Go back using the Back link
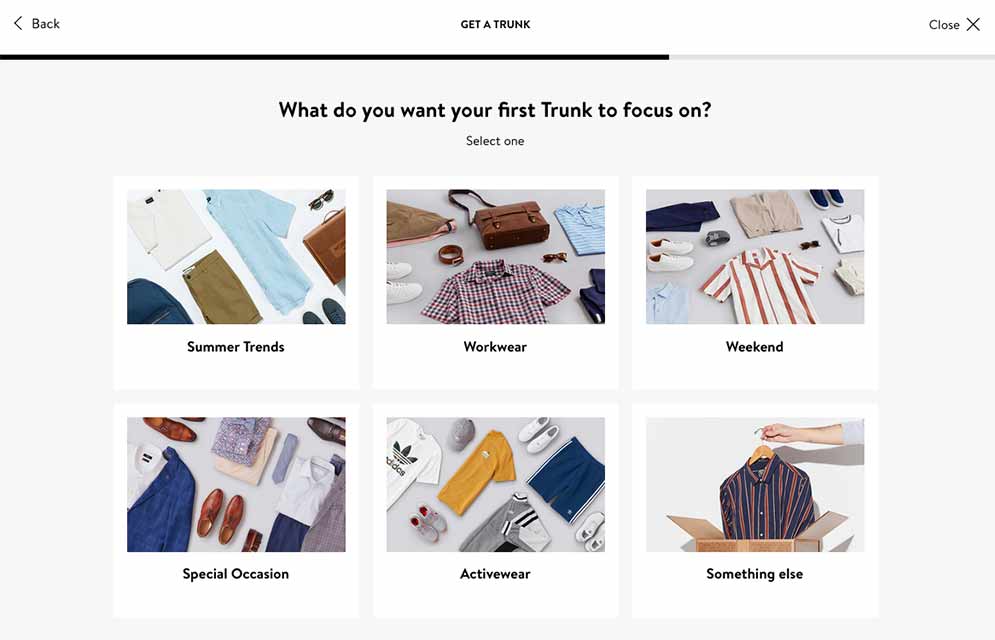995x640 pixels. click(37, 23)
